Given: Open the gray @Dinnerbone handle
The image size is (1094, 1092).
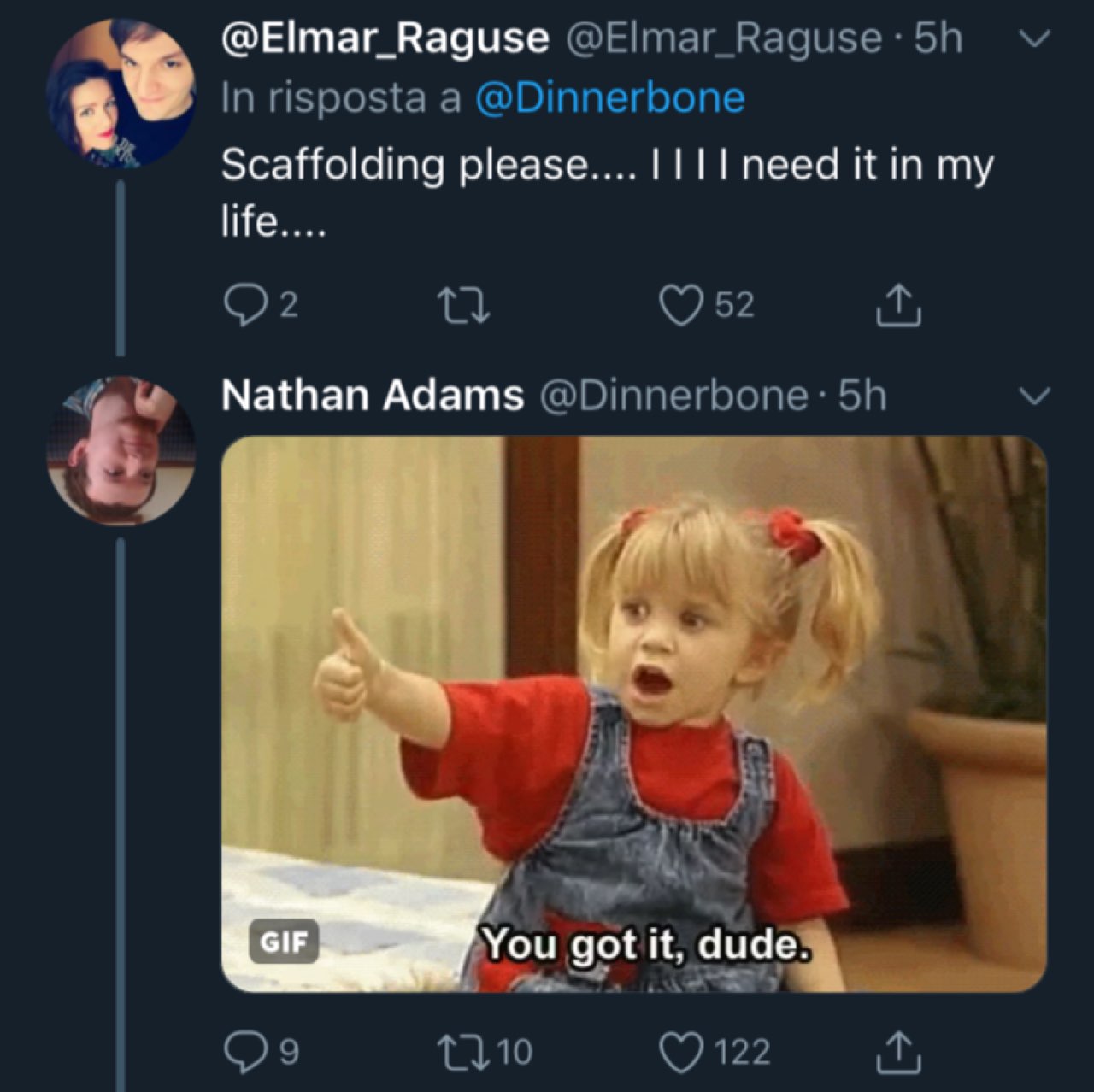Looking at the screenshot, I should click(673, 395).
